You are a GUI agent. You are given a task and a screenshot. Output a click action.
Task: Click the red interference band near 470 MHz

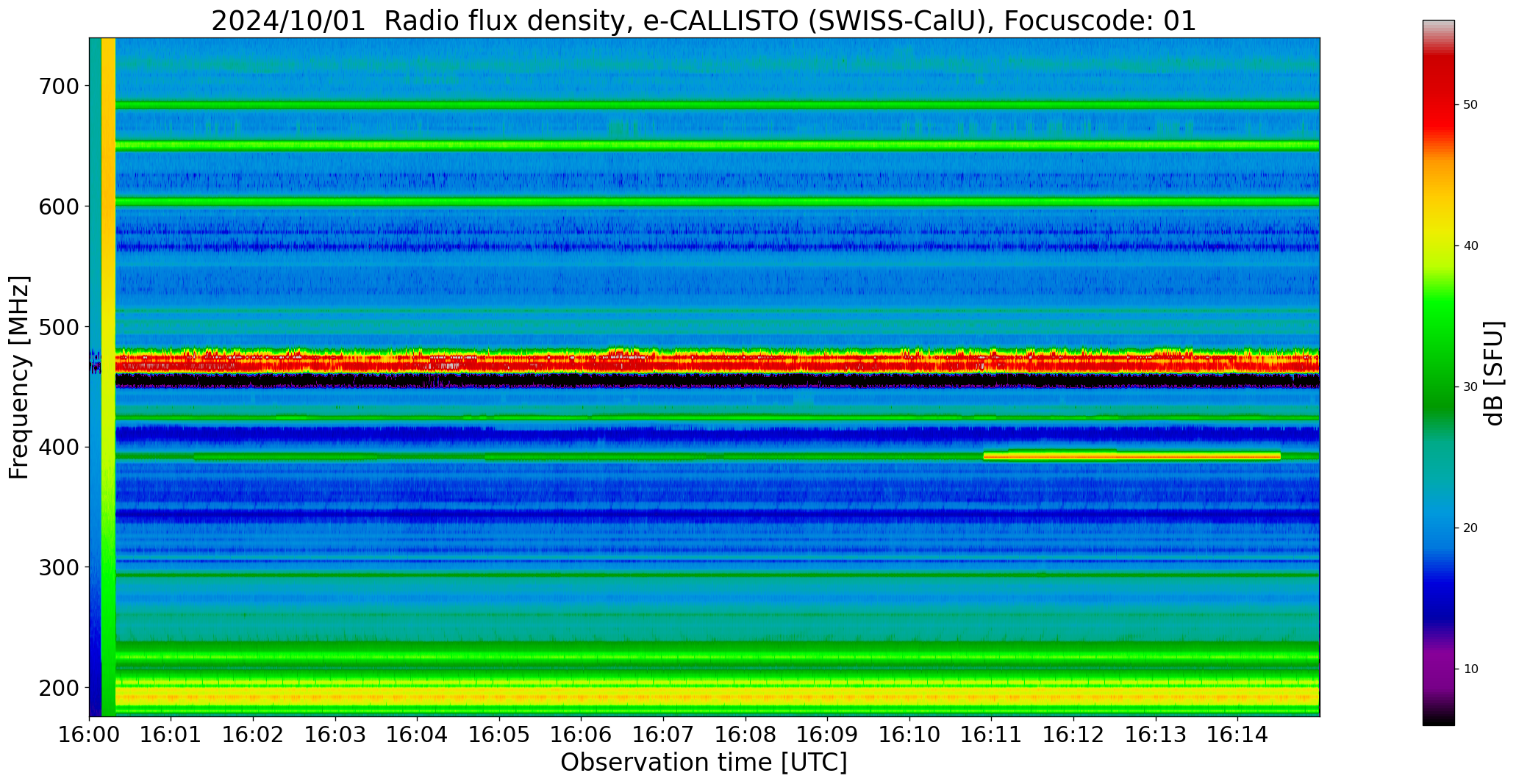(717, 361)
